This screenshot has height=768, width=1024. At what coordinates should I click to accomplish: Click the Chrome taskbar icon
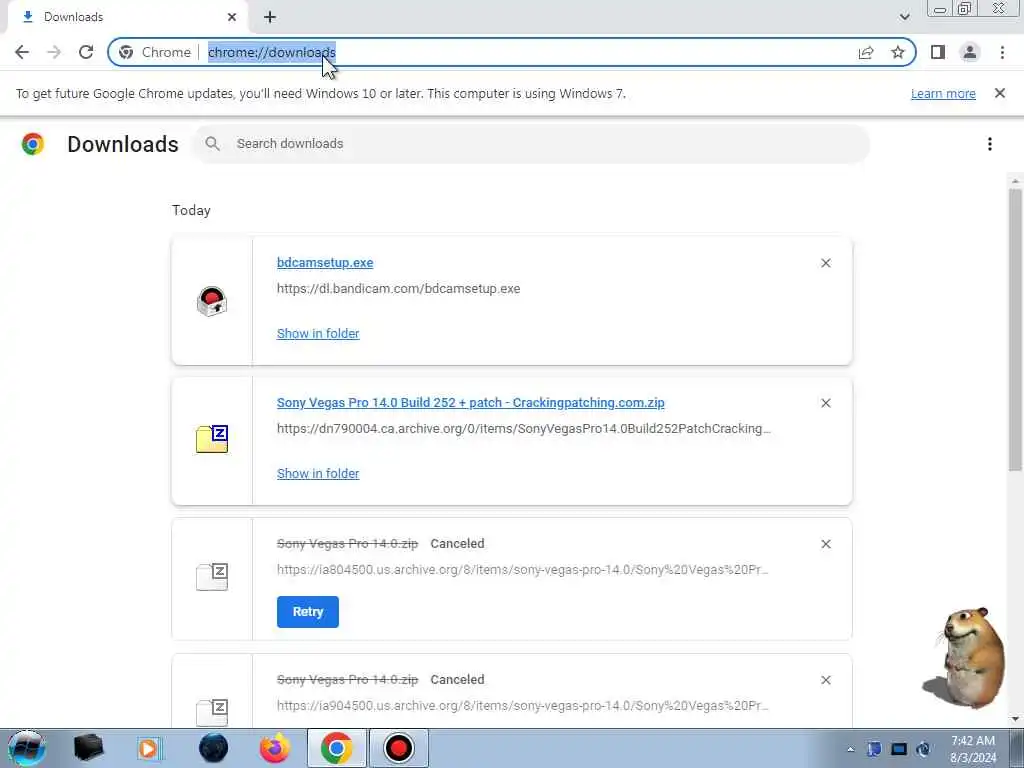(336, 748)
